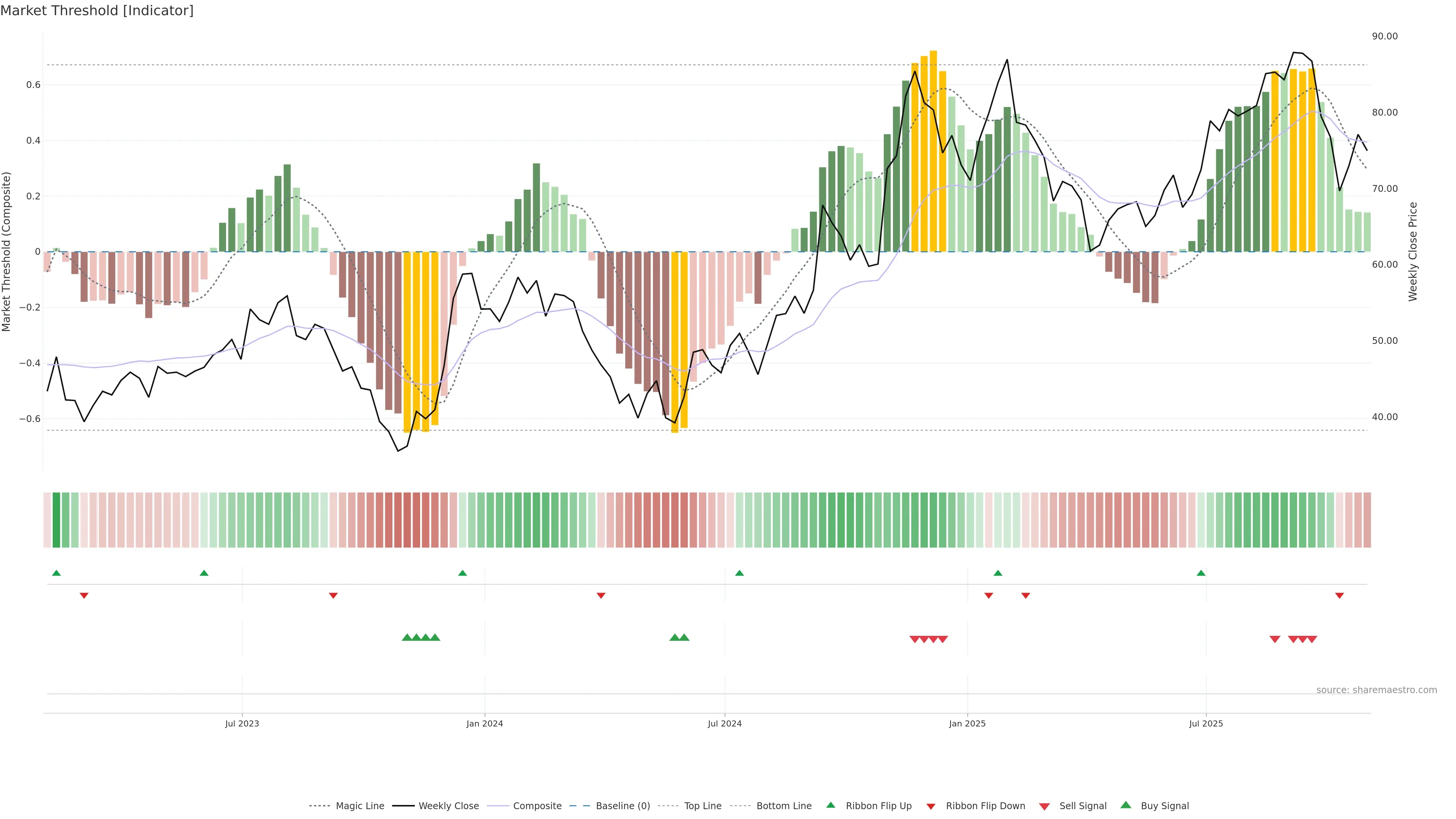Image resolution: width=1456 pixels, height=819 pixels.
Task: Click the green flip-up marker just after Jul 2024
Action: 739,573
